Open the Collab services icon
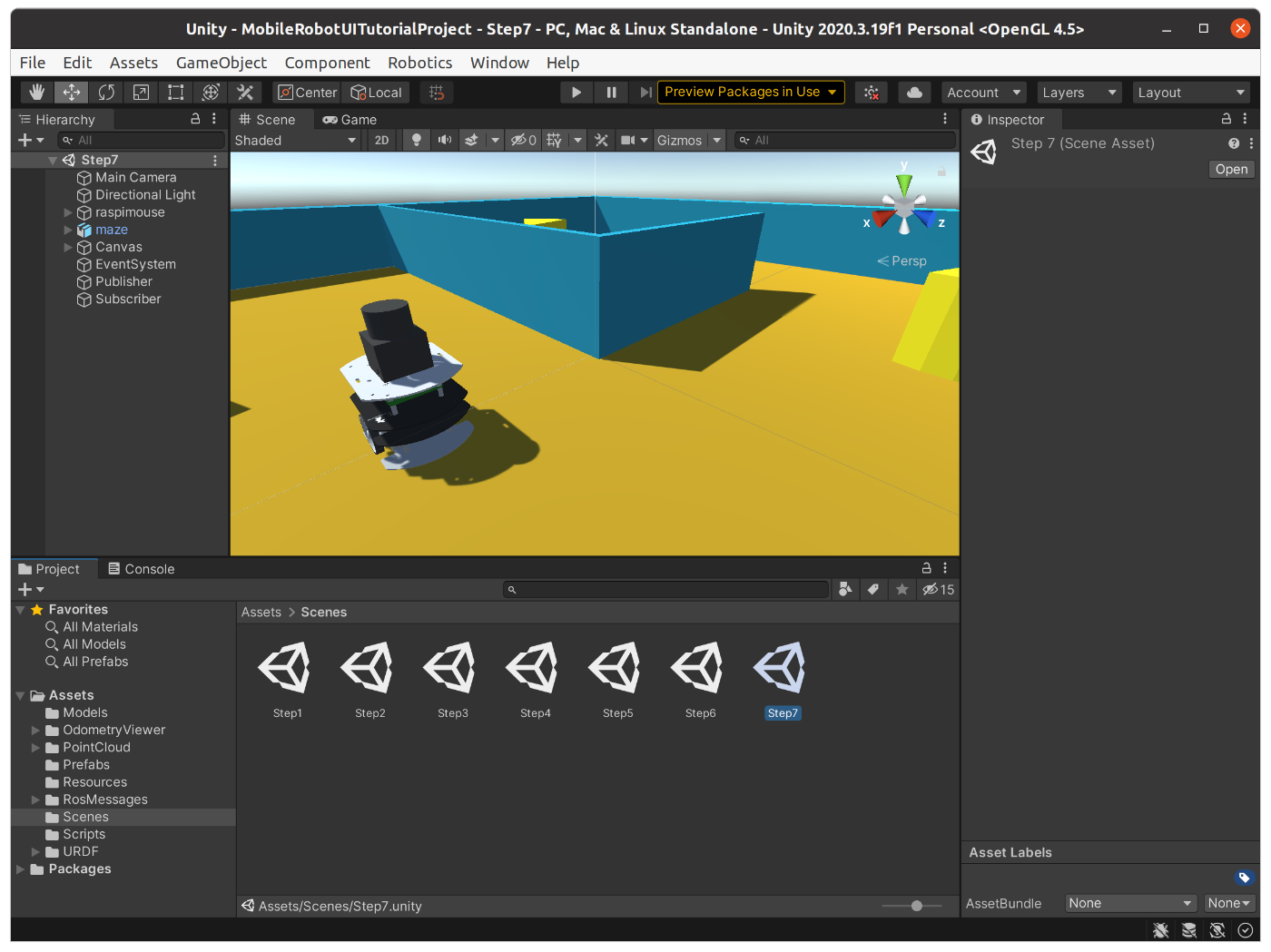This screenshot has height=952, width=1271. (872, 93)
